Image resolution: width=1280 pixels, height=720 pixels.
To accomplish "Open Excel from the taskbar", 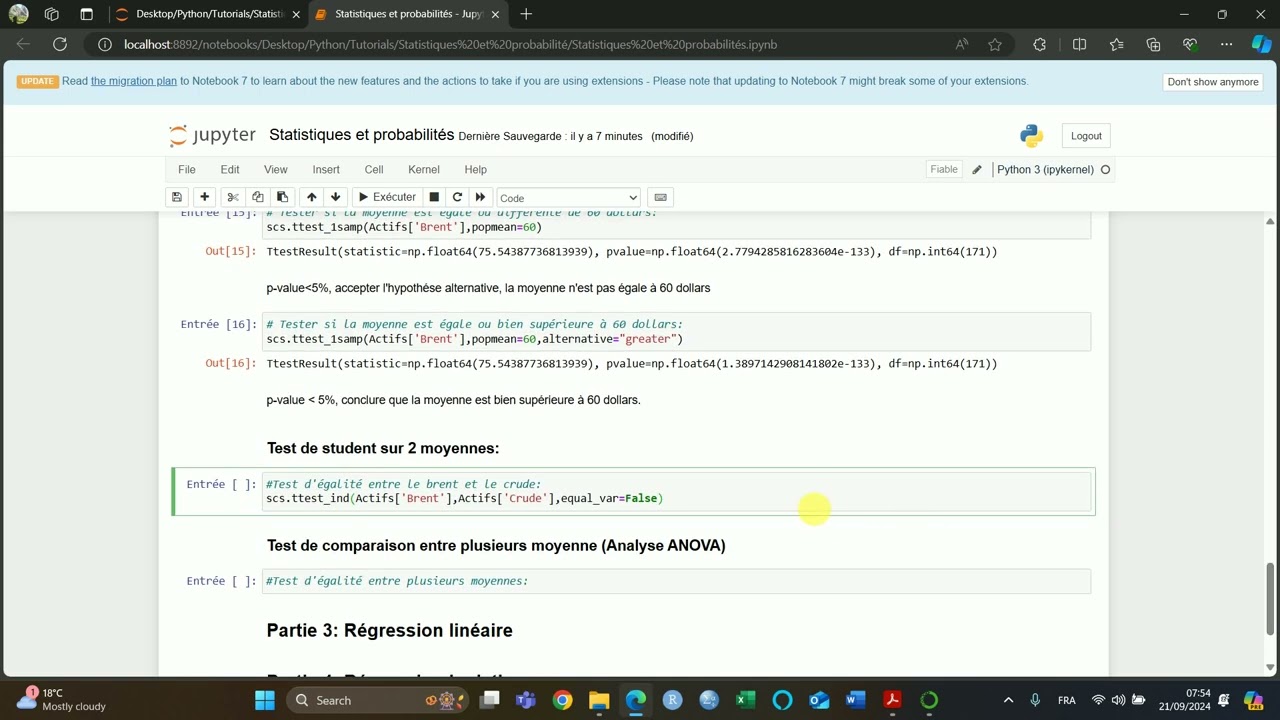I will [746, 700].
